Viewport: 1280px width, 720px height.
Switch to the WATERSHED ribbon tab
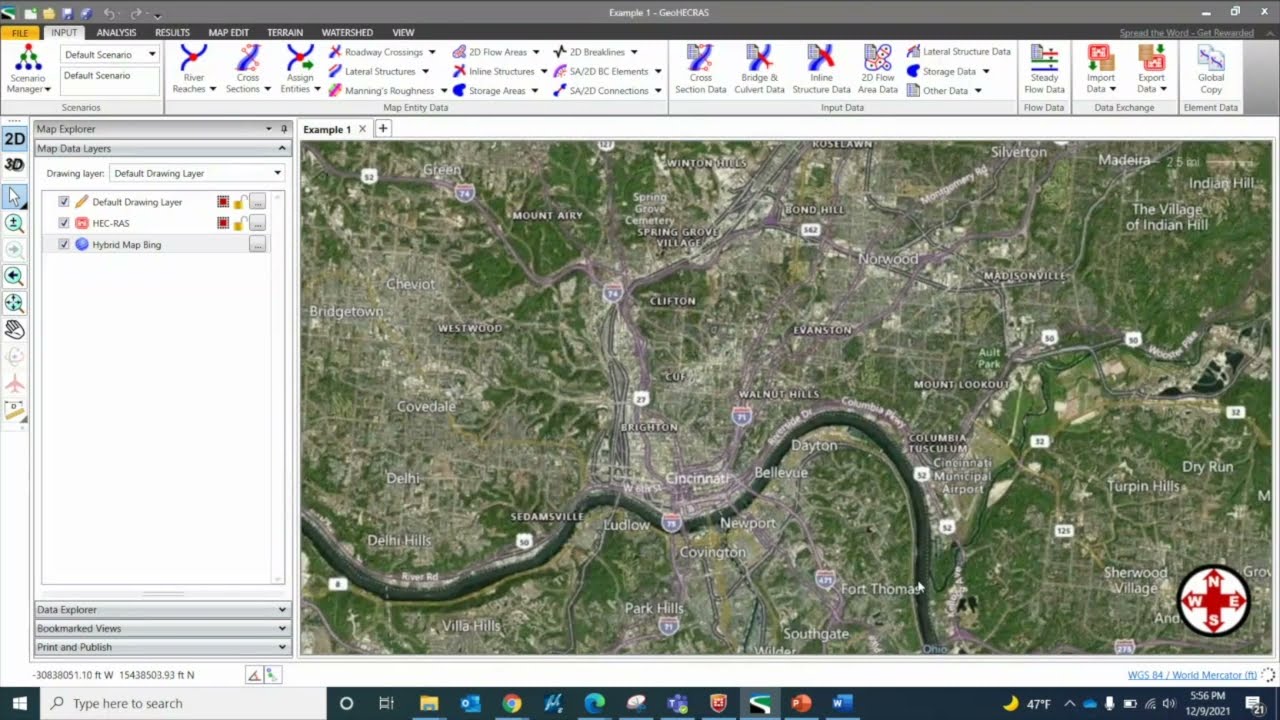pyautogui.click(x=347, y=33)
